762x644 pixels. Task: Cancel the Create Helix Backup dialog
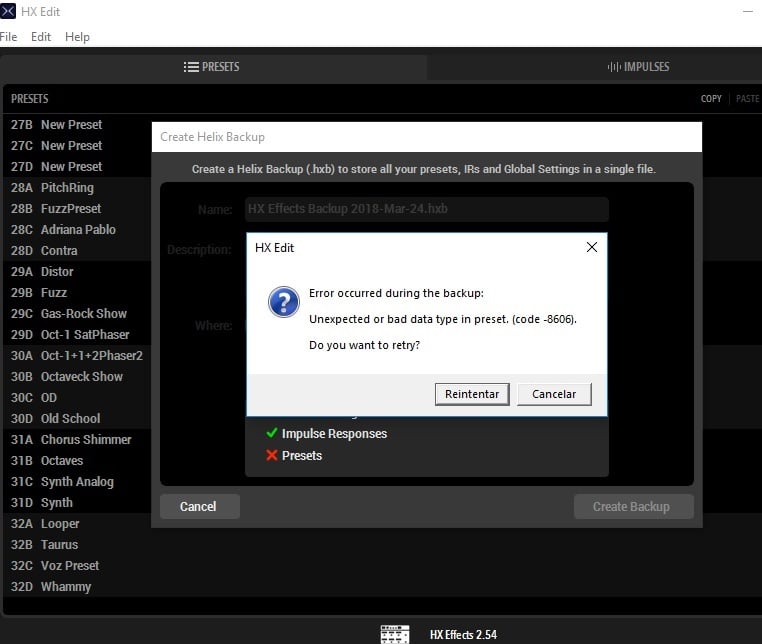point(199,506)
